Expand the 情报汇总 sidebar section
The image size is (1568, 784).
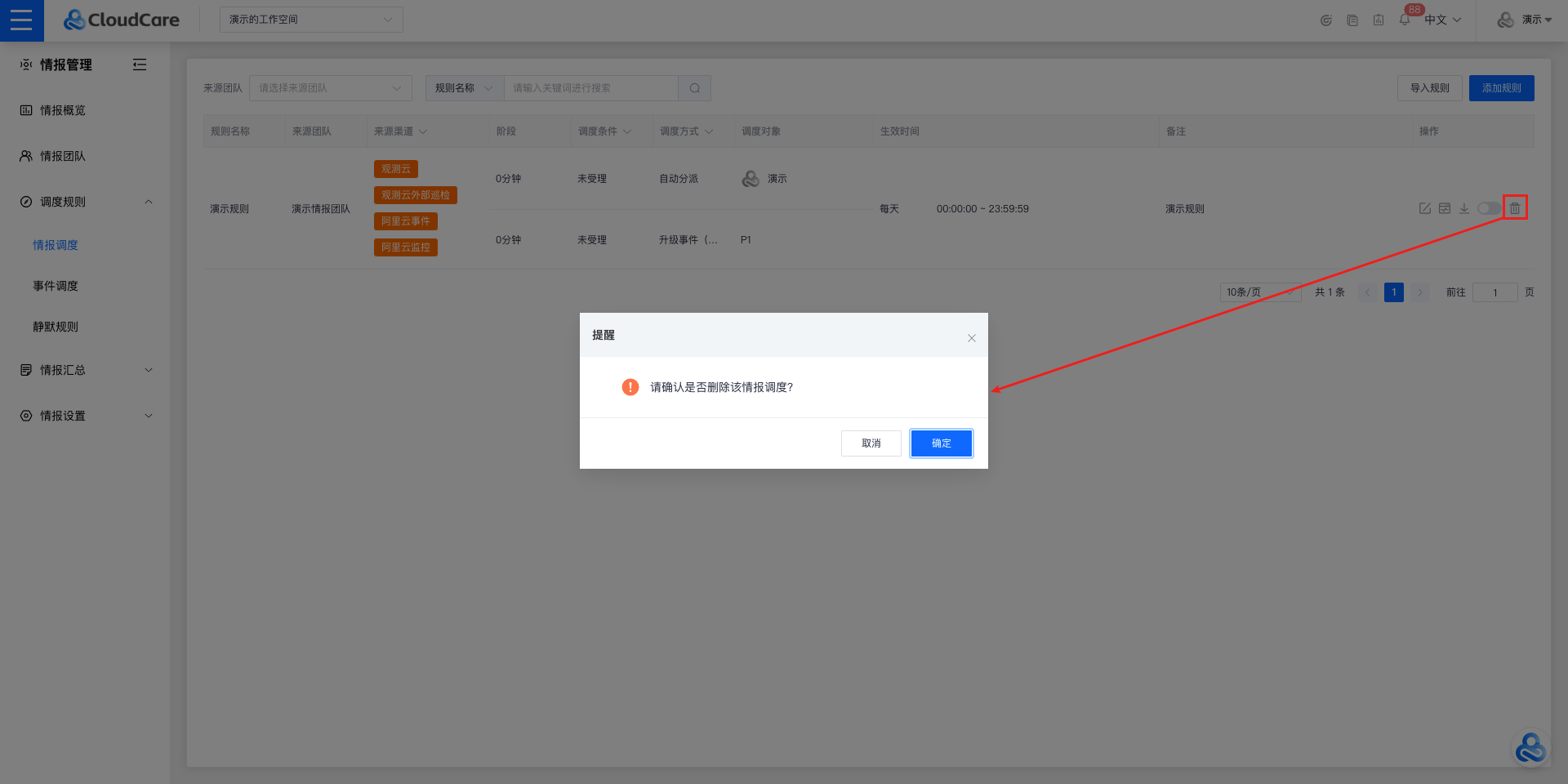coord(86,370)
